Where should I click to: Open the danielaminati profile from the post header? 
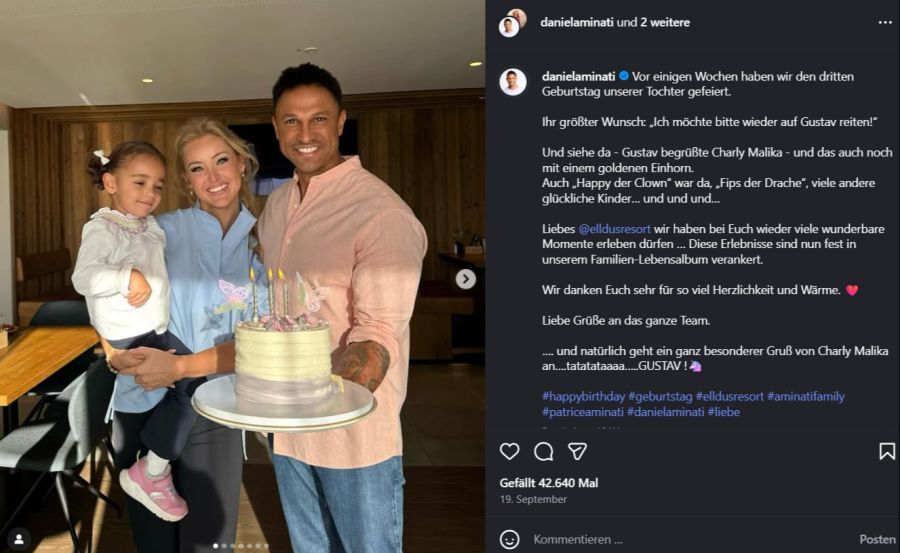tap(577, 22)
